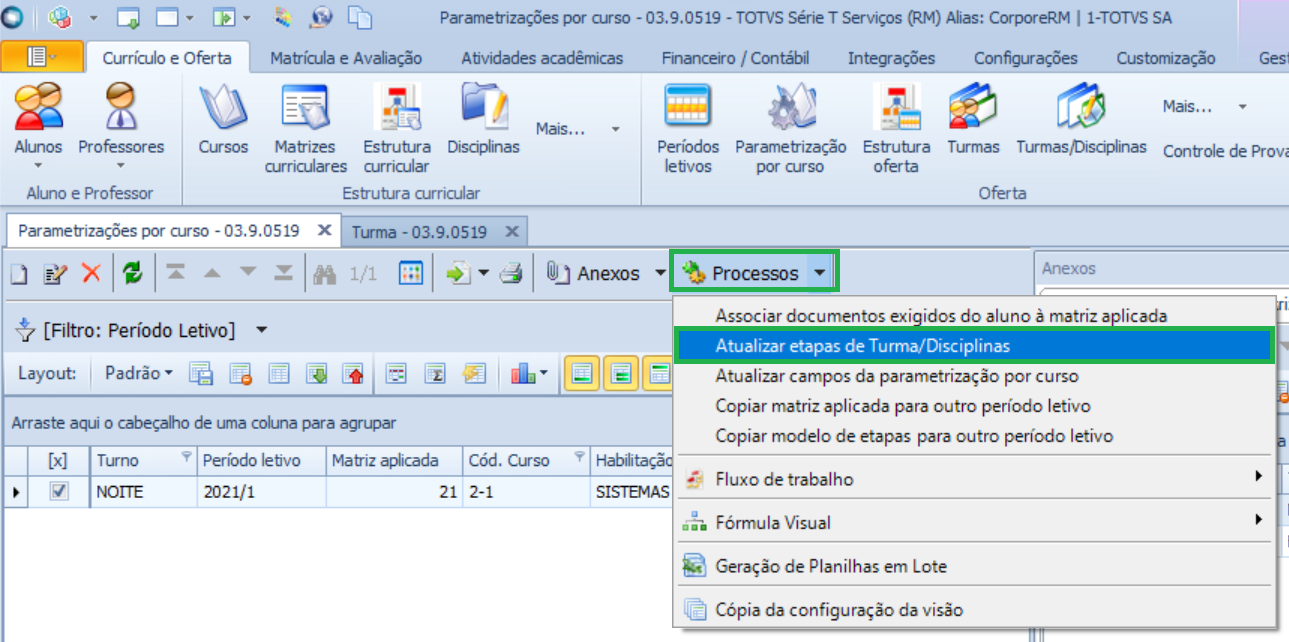Image resolution: width=1289 pixels, height=642 pixels.
Task: Click the chart icon in layout toolbar
Action: tap(524, 374)
